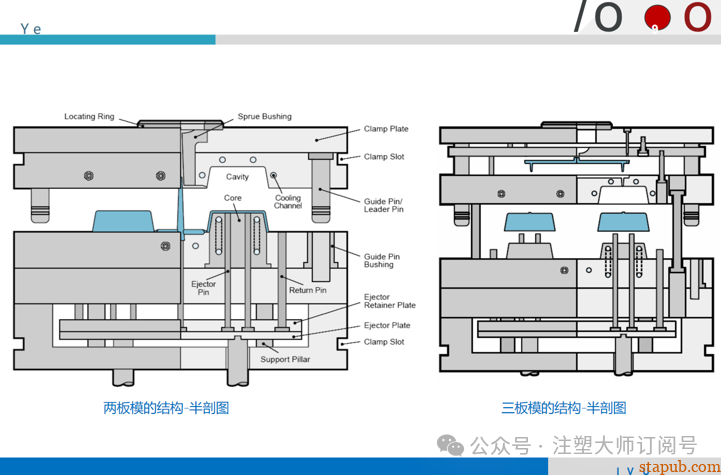Click the Sprue Bushing label

coord(264,117)
